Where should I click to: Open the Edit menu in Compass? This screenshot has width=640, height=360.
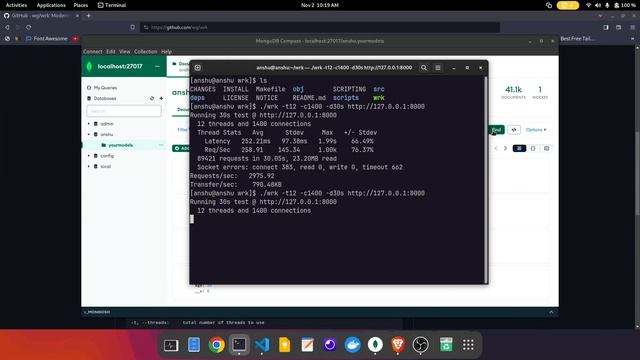click(x=111, y=52)
